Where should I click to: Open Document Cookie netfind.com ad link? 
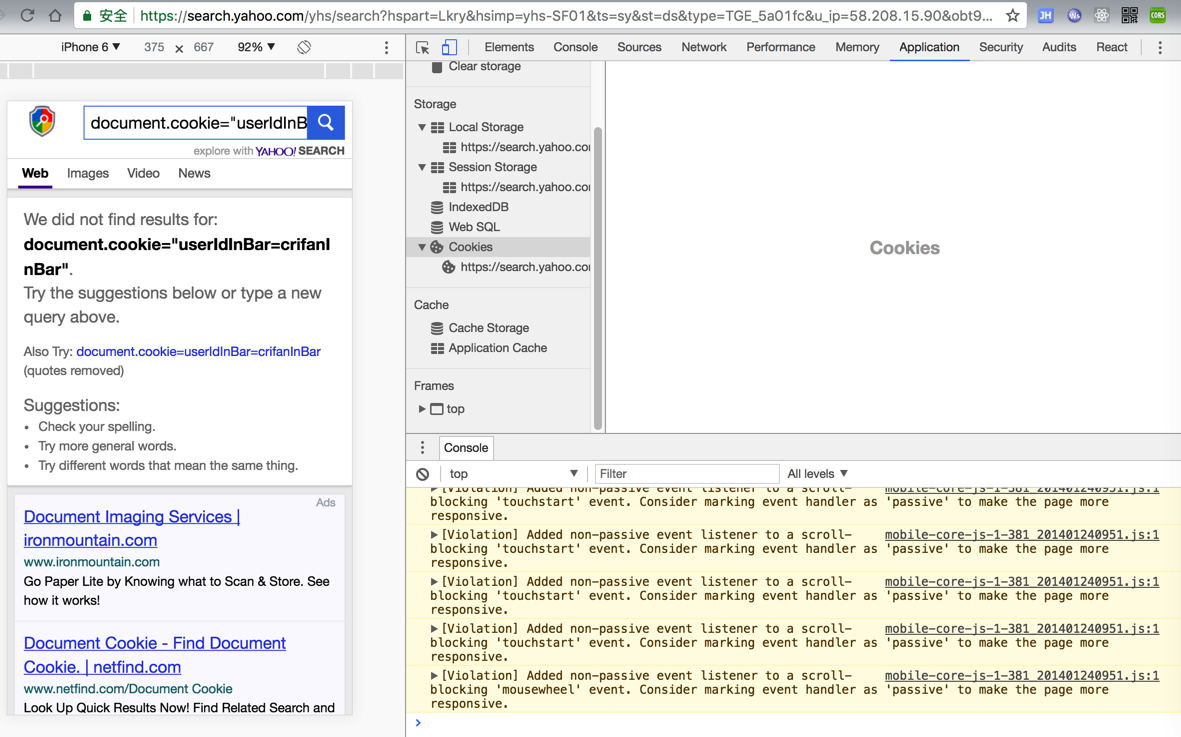tap(154, 655)
